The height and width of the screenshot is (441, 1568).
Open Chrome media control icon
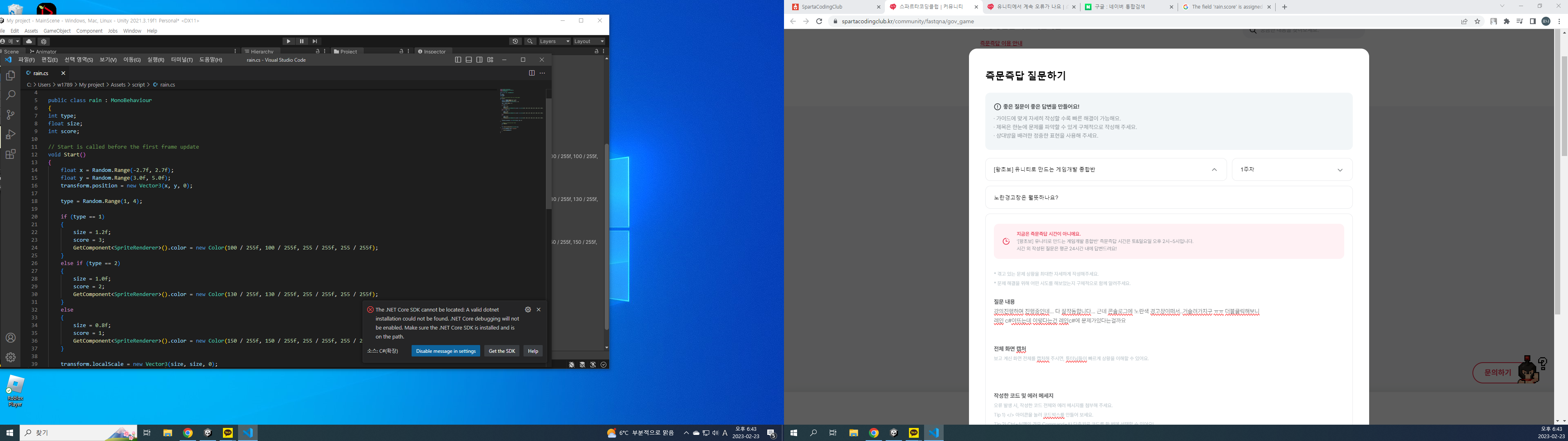point(1519,21)
